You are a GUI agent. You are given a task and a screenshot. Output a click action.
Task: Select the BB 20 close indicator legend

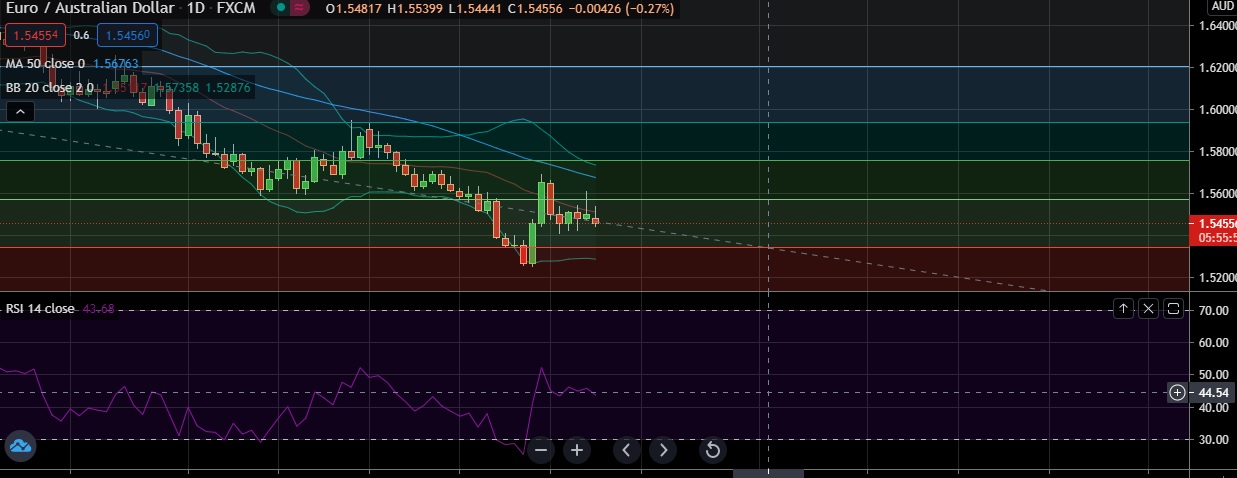click(x=49, y=88)
